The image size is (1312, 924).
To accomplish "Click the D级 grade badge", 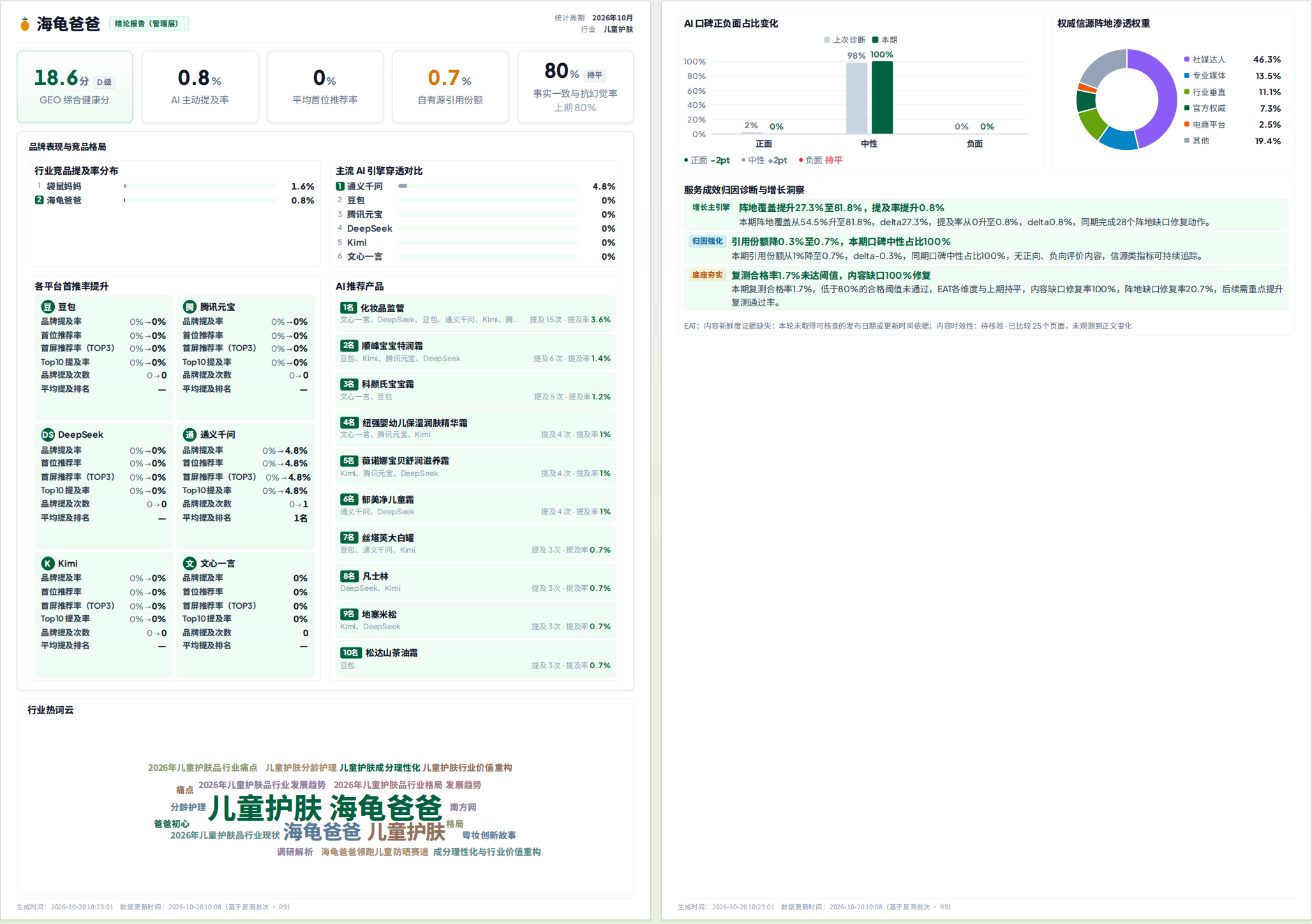I will coord(105,82).
